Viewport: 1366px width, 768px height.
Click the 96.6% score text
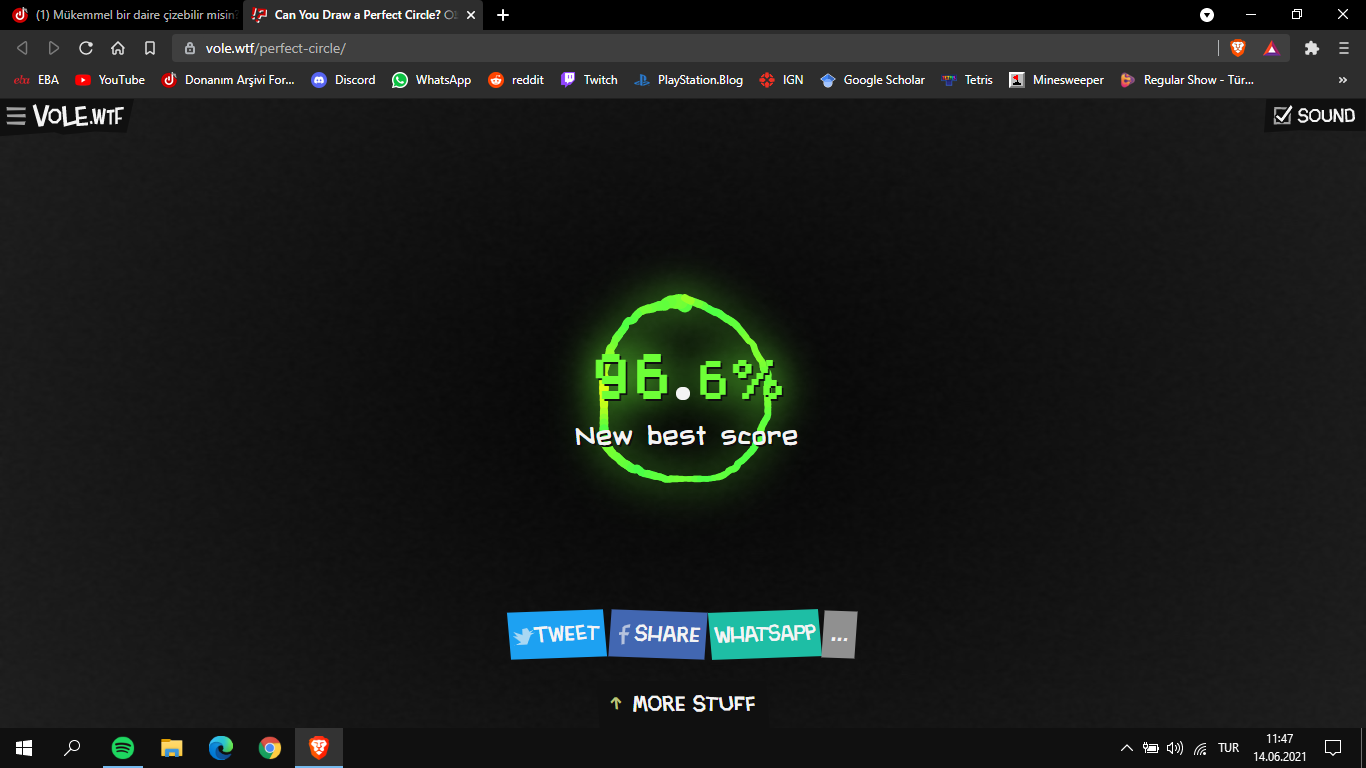point(688,378)
